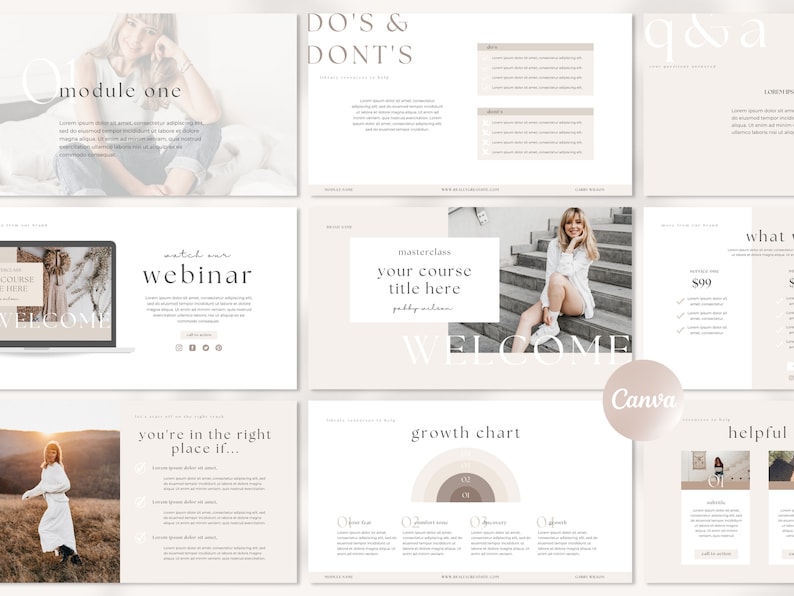
Task: Click the third circled check in right place slide
Action: [140, 537]
